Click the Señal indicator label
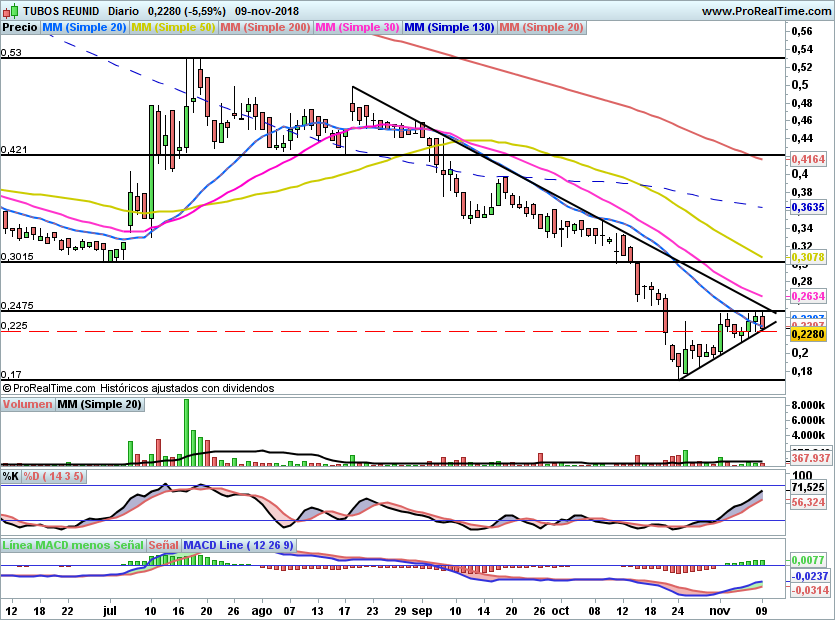Viewport: 835px width, 620px height. [163, 545]
